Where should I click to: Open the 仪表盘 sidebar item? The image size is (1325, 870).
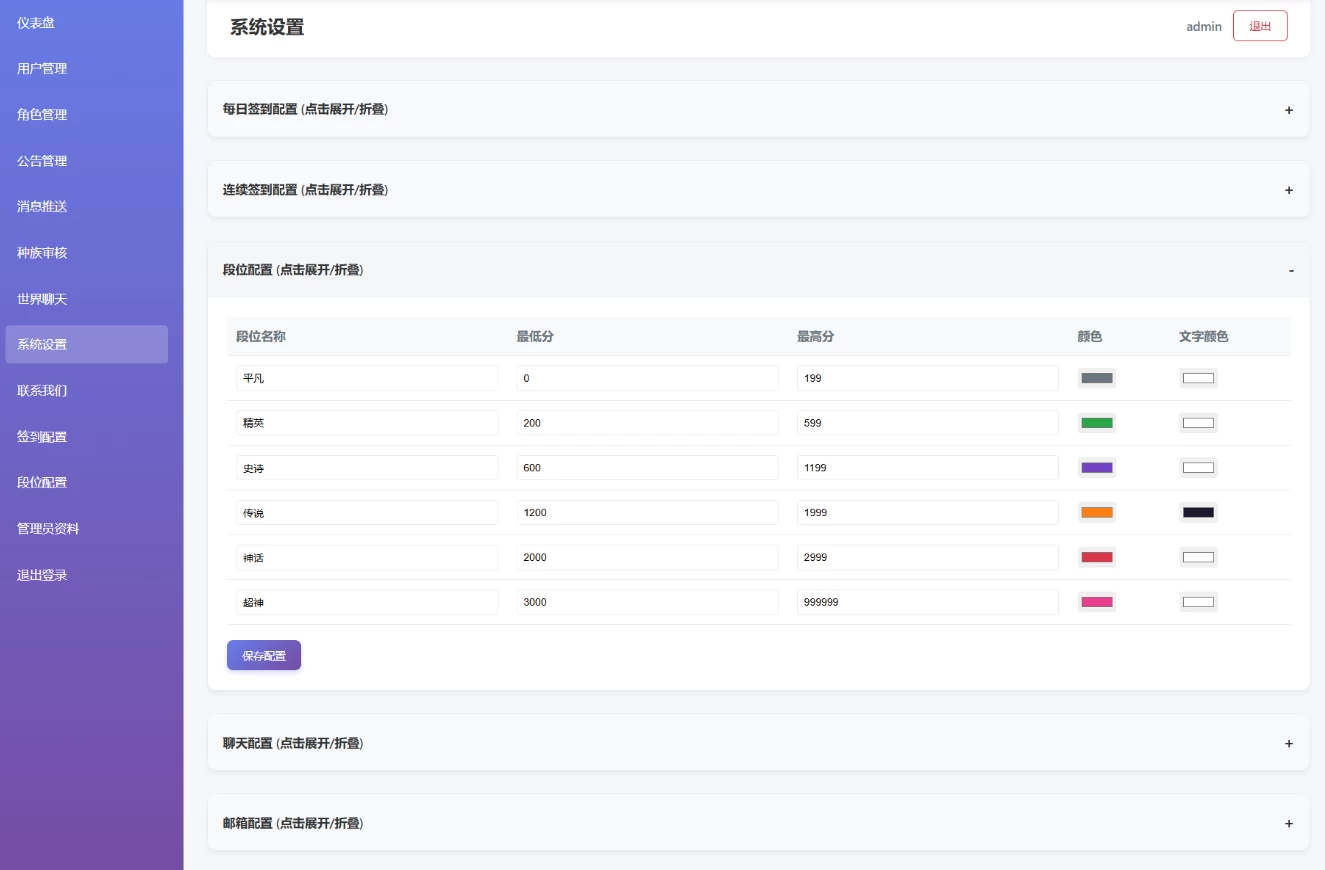[x=40, y=22]
